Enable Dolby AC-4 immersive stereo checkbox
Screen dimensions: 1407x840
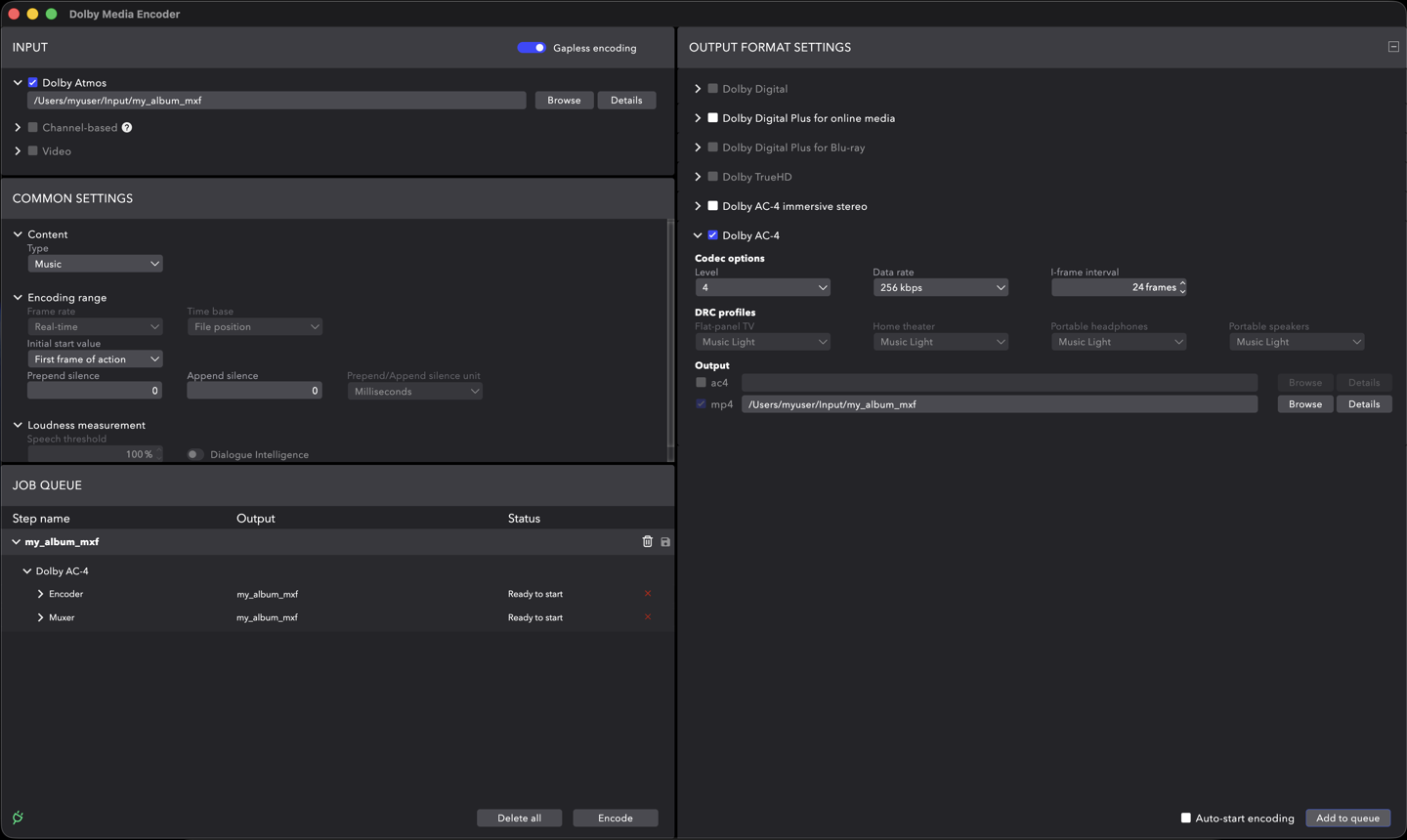click(713, 206)
